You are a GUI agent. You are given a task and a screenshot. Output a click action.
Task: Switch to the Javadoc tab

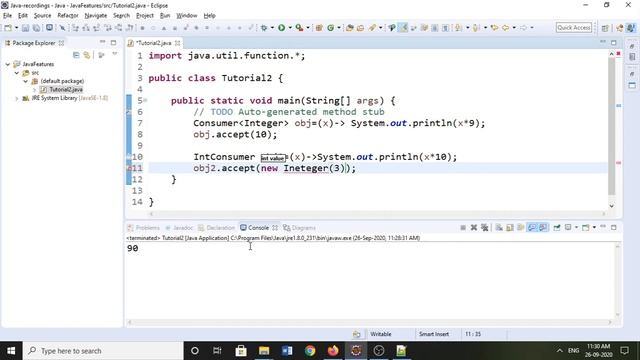pyautogui.click(x=179, y=228)
